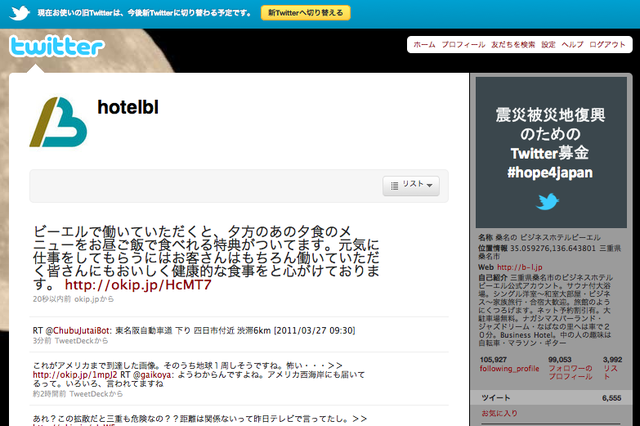Click 新Twitterへ切り替える button
640x426 pixels.
pos(305,13)
